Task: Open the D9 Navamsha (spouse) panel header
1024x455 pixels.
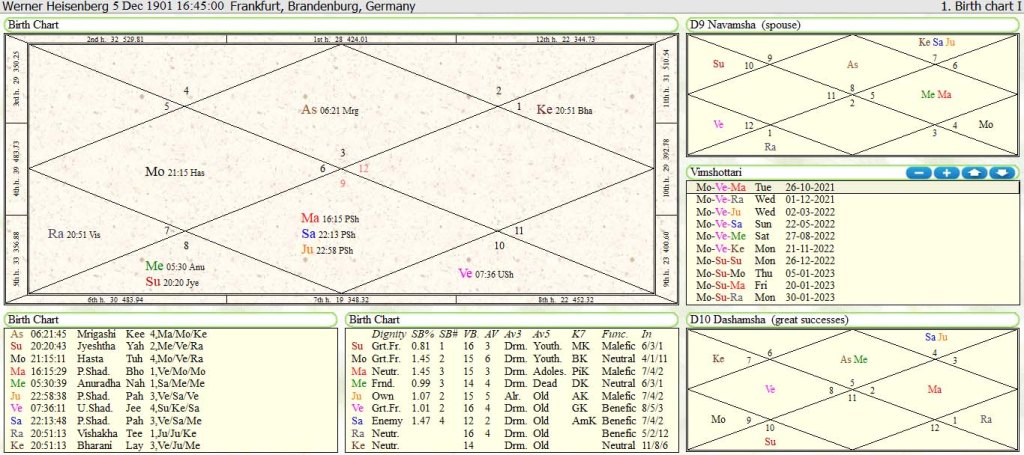Action: click(x=746, y=24)
